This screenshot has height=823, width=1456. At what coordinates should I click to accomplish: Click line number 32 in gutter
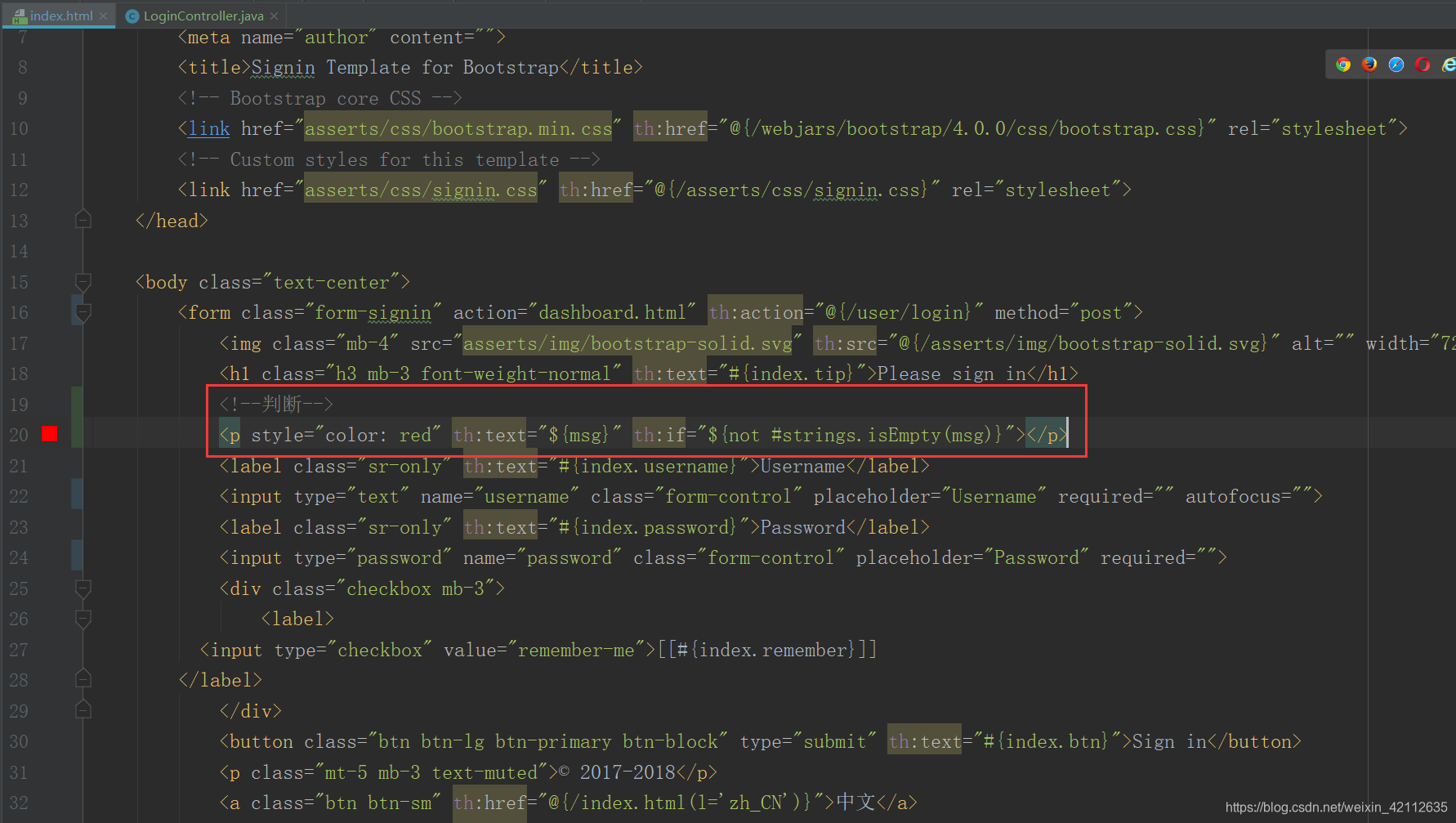(19, 803)
